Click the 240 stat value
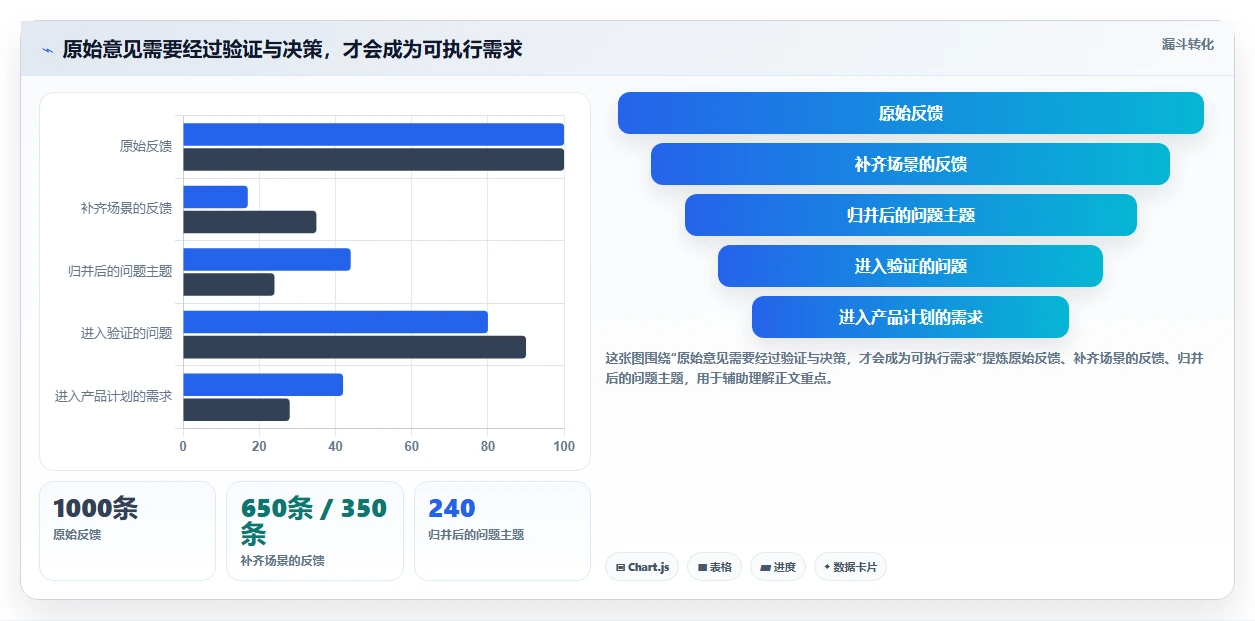Viewport: 1255px width, 621px height. [452, 508]
